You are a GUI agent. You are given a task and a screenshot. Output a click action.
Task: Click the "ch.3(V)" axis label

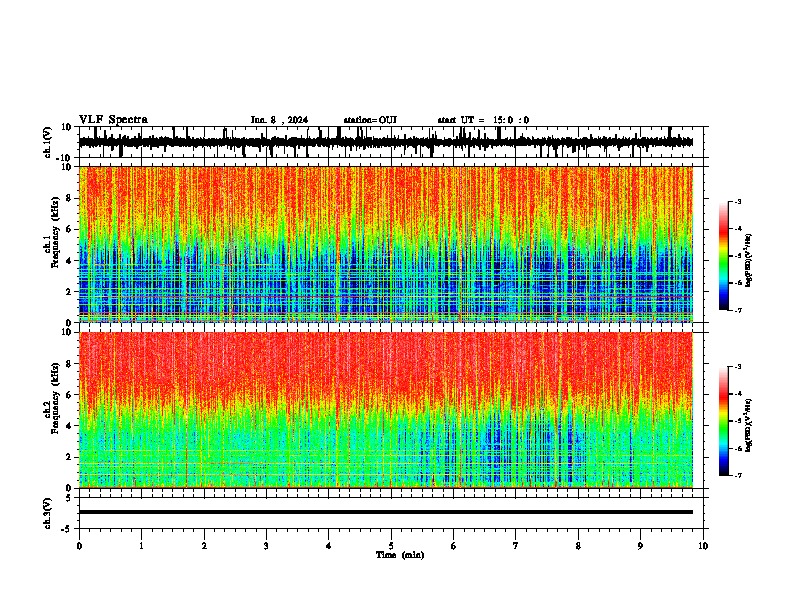tap(48, 513)
